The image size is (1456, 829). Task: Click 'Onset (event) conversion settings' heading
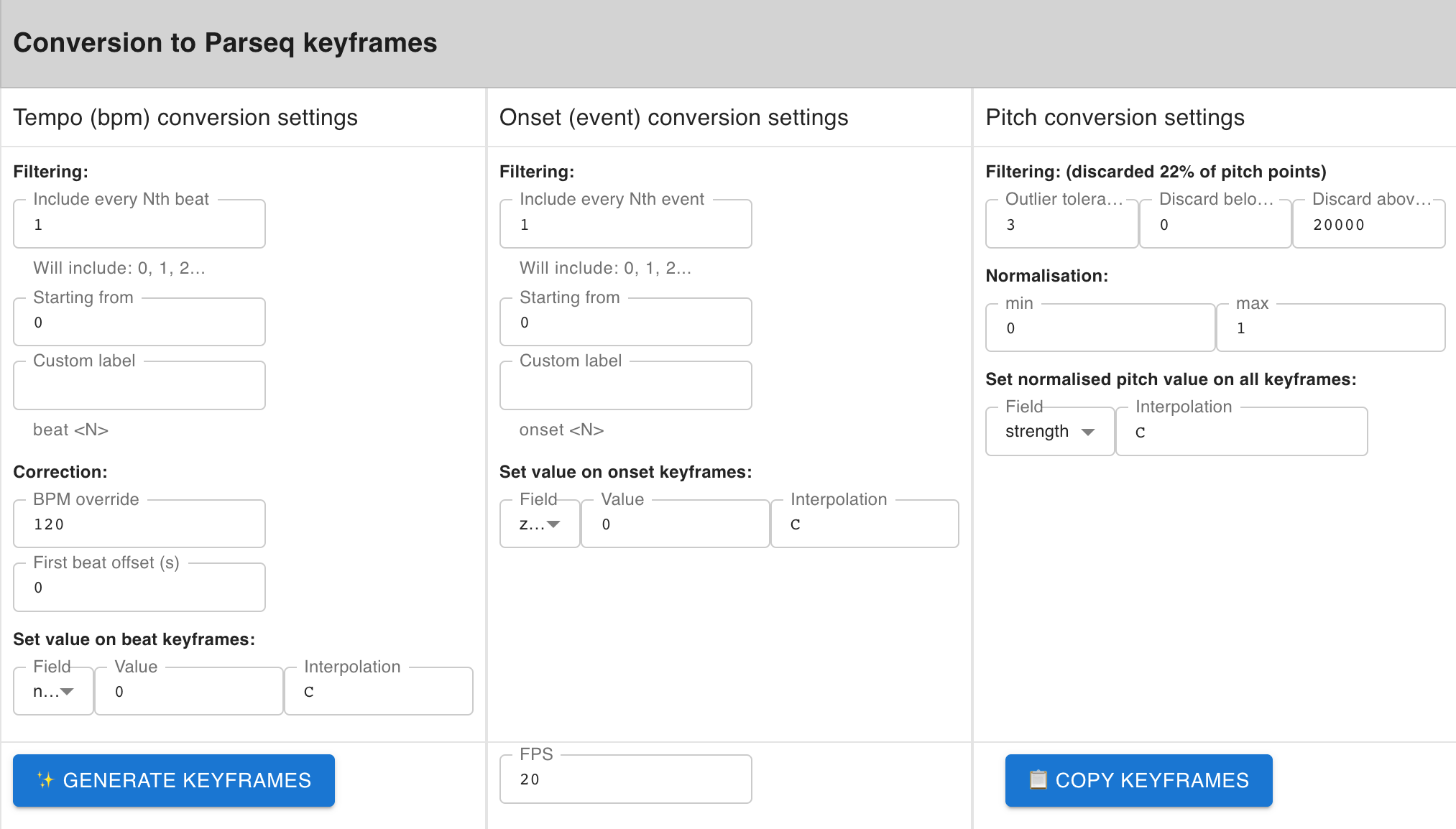click(674, 117)
